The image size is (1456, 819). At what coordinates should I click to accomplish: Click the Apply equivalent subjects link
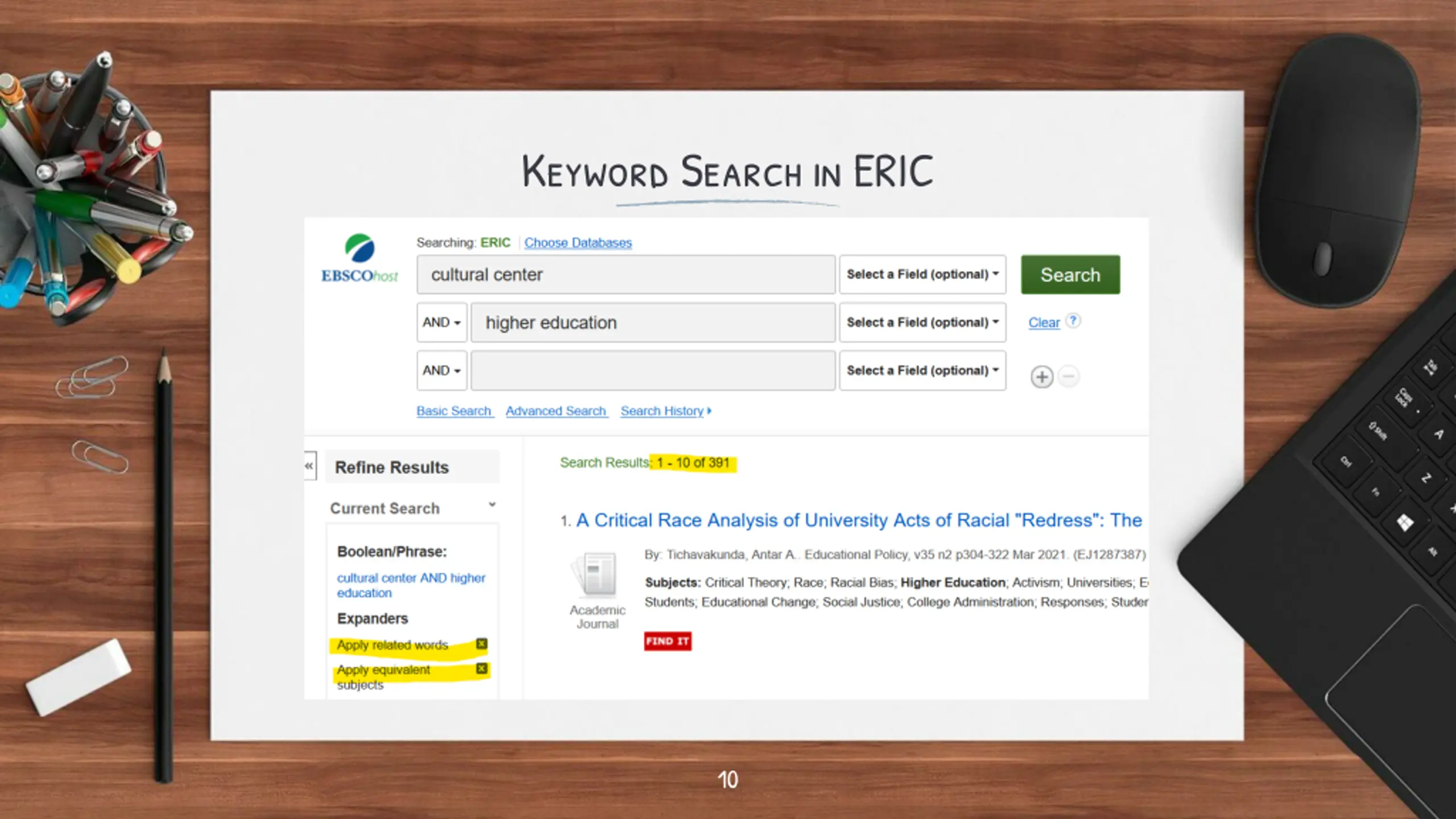click(383, 677)
